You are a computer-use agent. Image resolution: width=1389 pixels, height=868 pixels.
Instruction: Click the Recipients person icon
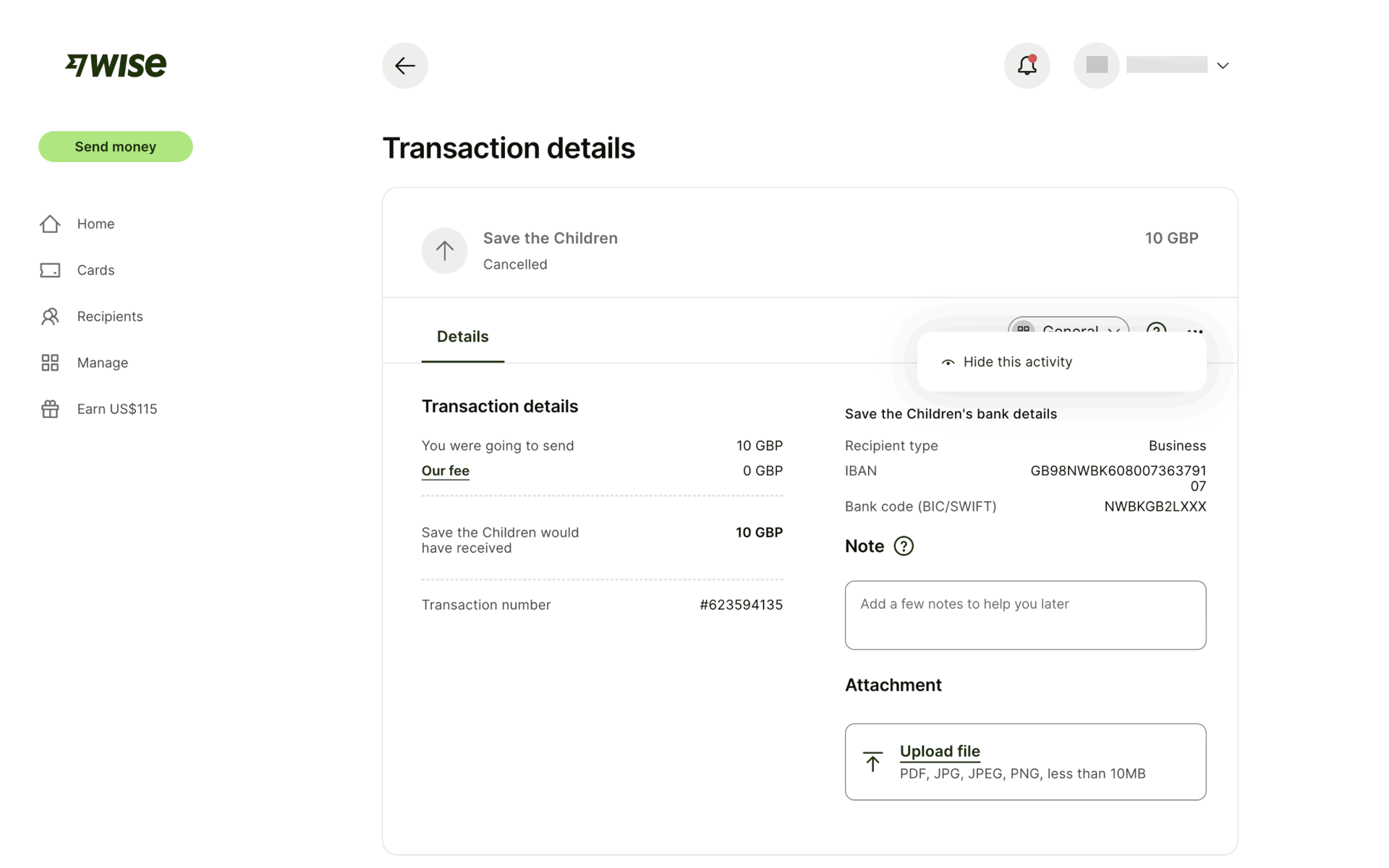coord(50,316)
